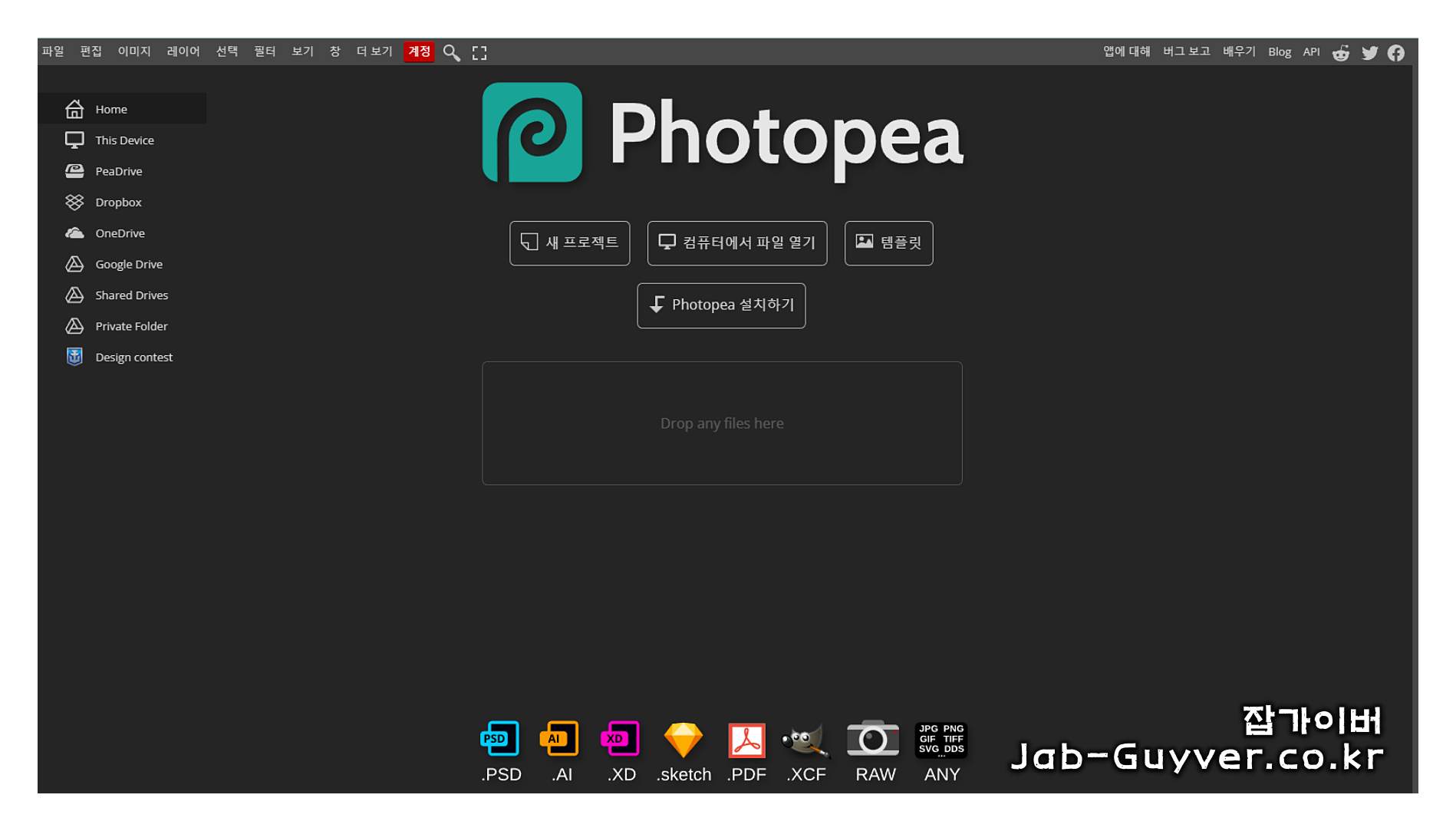Click Photopea 설치하기 button
The height and width of the screenshot is (831, 1456).
pos(721,305)
